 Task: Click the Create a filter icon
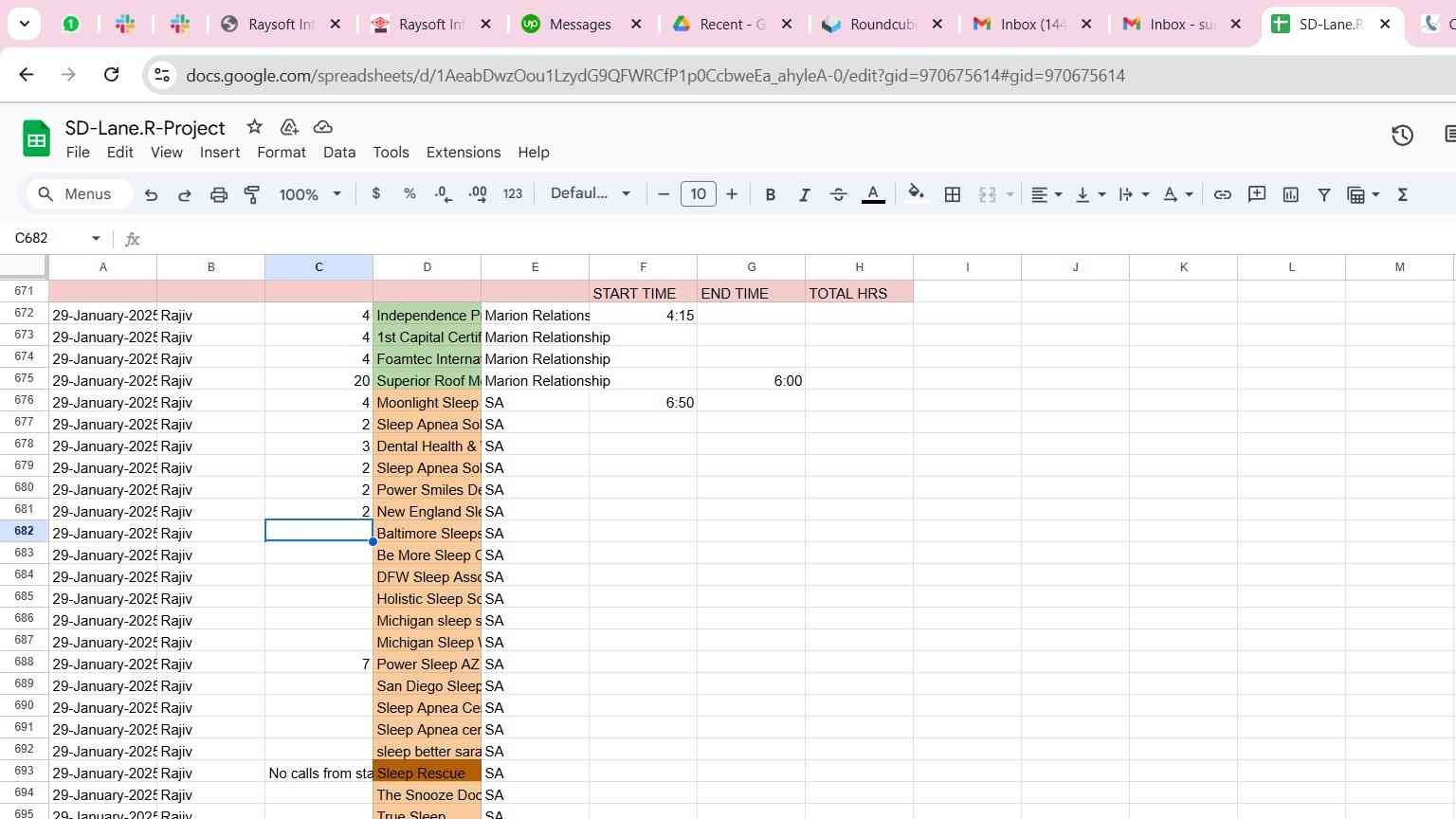(x=1324, y=194)
